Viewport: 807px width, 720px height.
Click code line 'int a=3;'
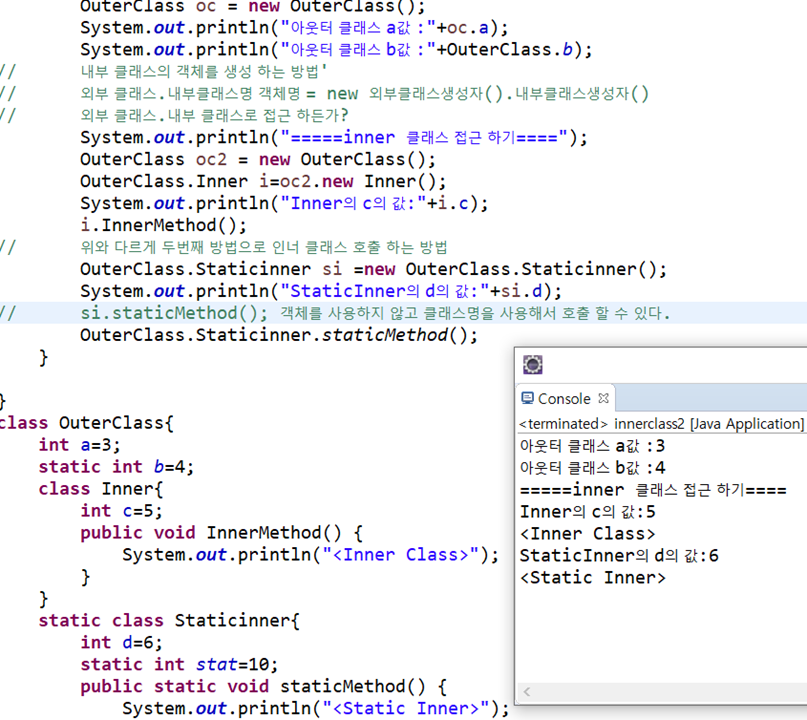click(x=79, y=445)
